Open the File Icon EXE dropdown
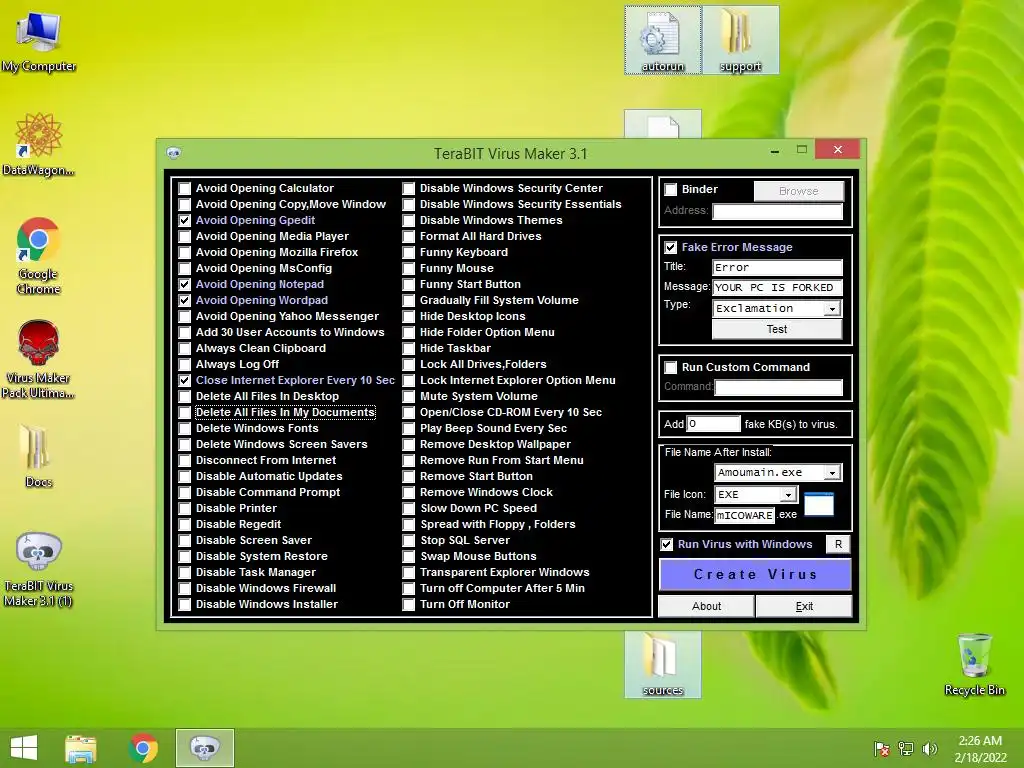Image resolution: width=1024 pixels, height=768 pixels. [788, 495]
